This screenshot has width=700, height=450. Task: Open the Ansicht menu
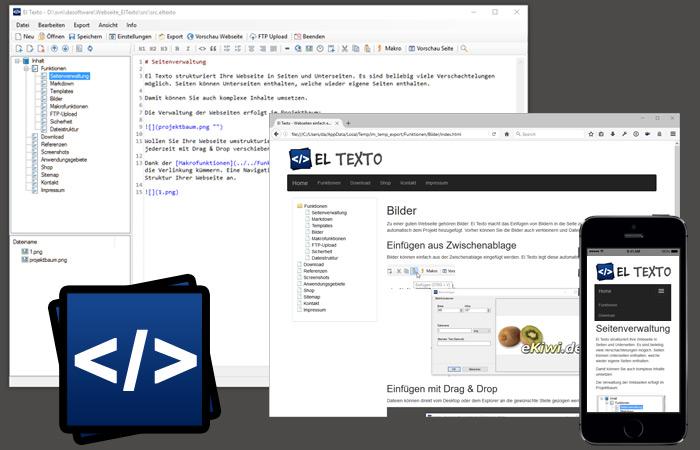tap(108, 25)
